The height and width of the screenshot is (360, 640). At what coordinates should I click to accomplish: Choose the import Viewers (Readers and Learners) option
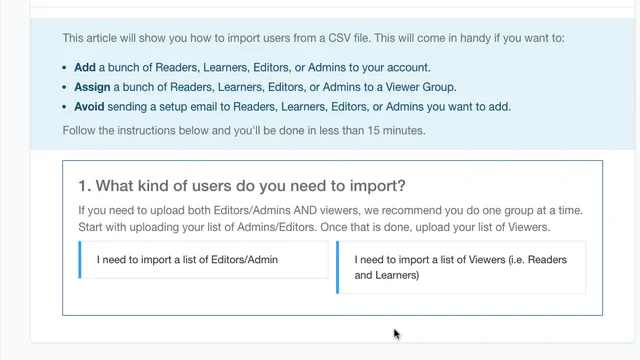461,267
